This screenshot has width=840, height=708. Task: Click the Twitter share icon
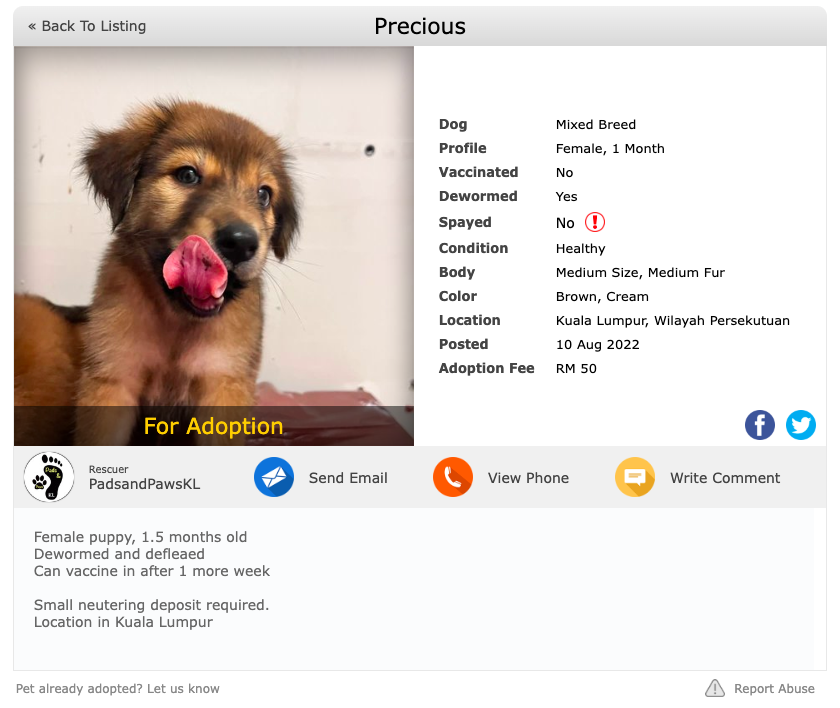(801, 425)
